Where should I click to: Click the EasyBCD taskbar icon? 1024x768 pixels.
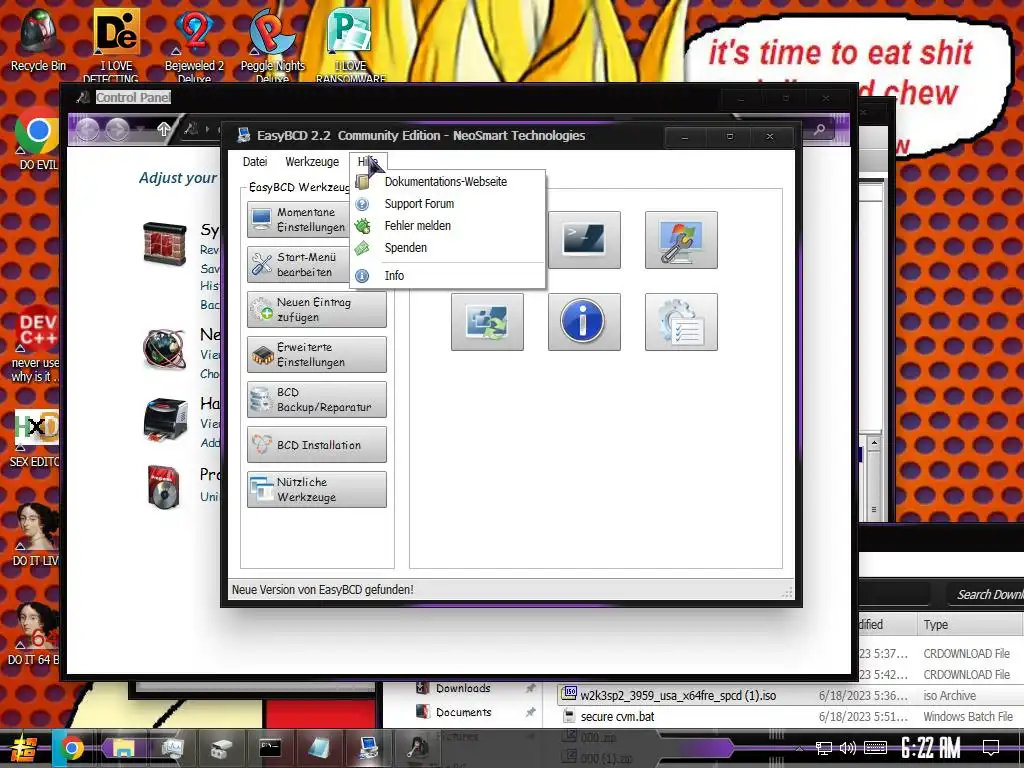point(368,748)
